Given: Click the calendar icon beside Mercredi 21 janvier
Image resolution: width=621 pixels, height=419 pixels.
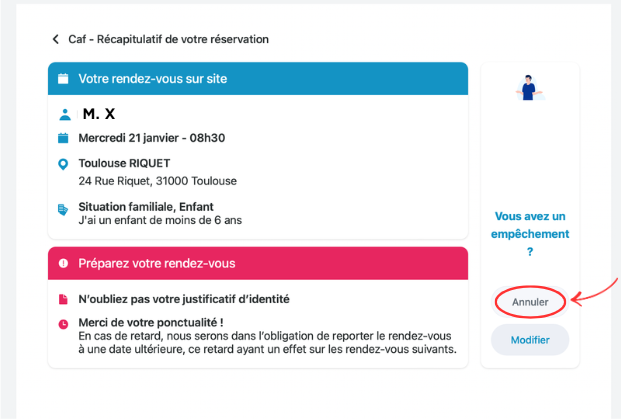Looking at the screenshot, I should [x=63, y=138].
